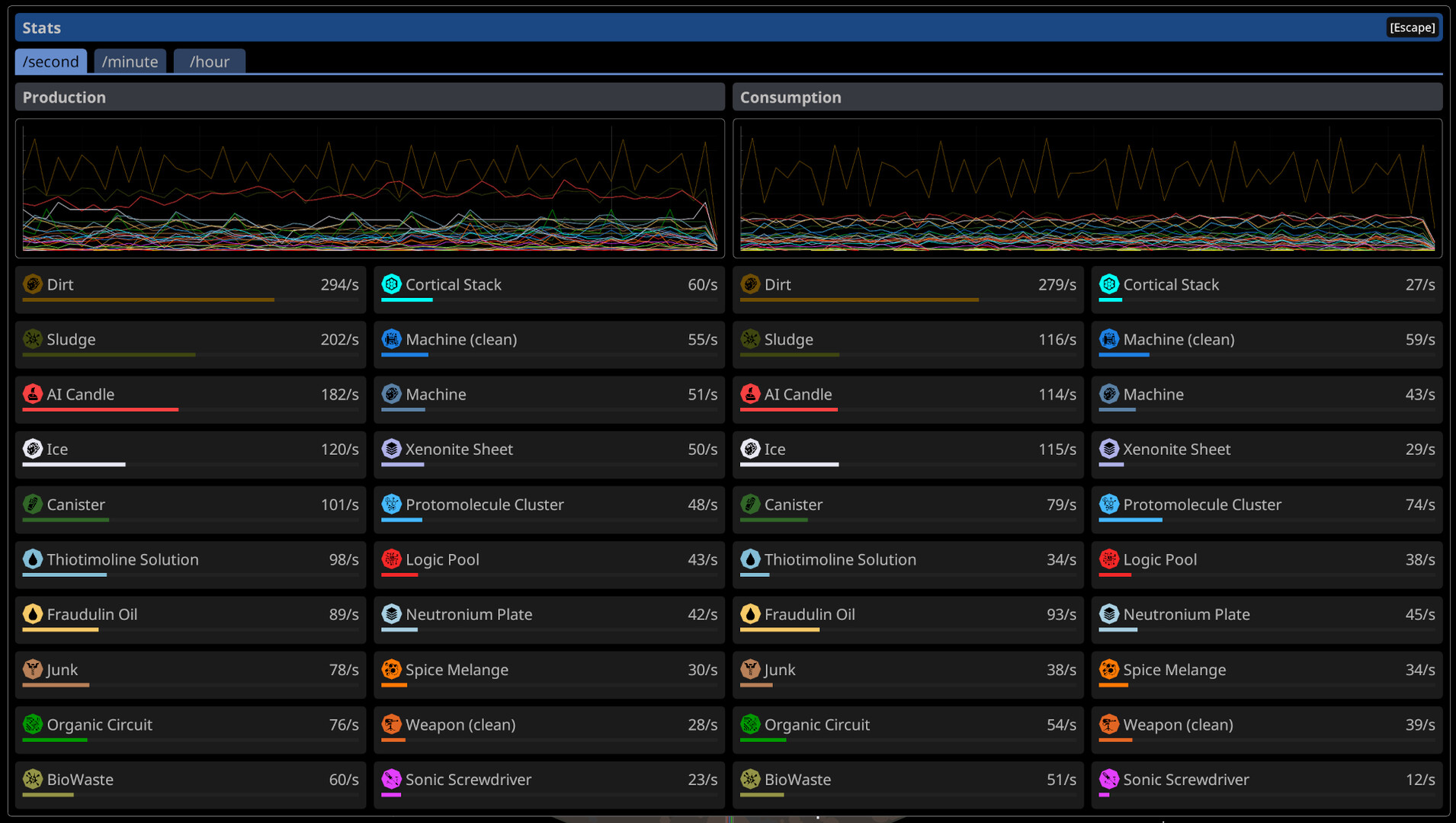This screenshot has height=823, width=1456.
Task: Click the Thiotimoline Solution icon in Consumption
Action: click(x=750, y=559)
